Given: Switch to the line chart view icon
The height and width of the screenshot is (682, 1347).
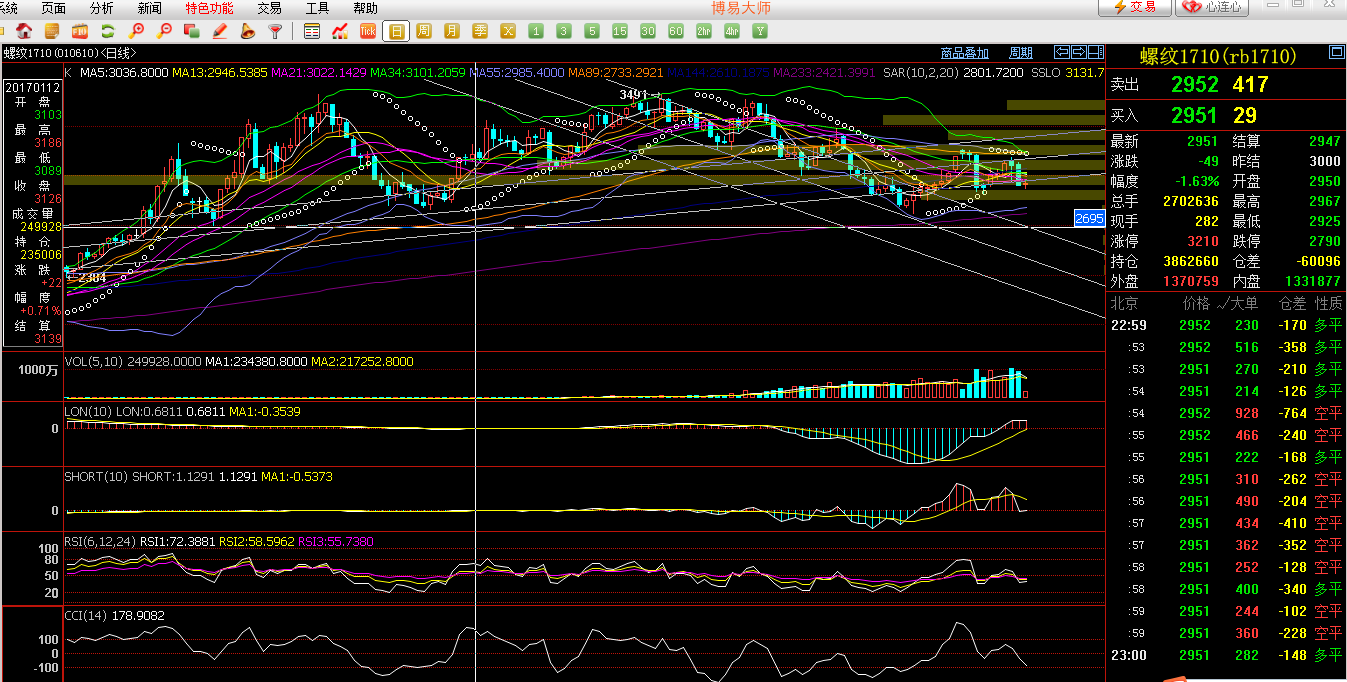Looking at the screenshot, I should [340, 31].
